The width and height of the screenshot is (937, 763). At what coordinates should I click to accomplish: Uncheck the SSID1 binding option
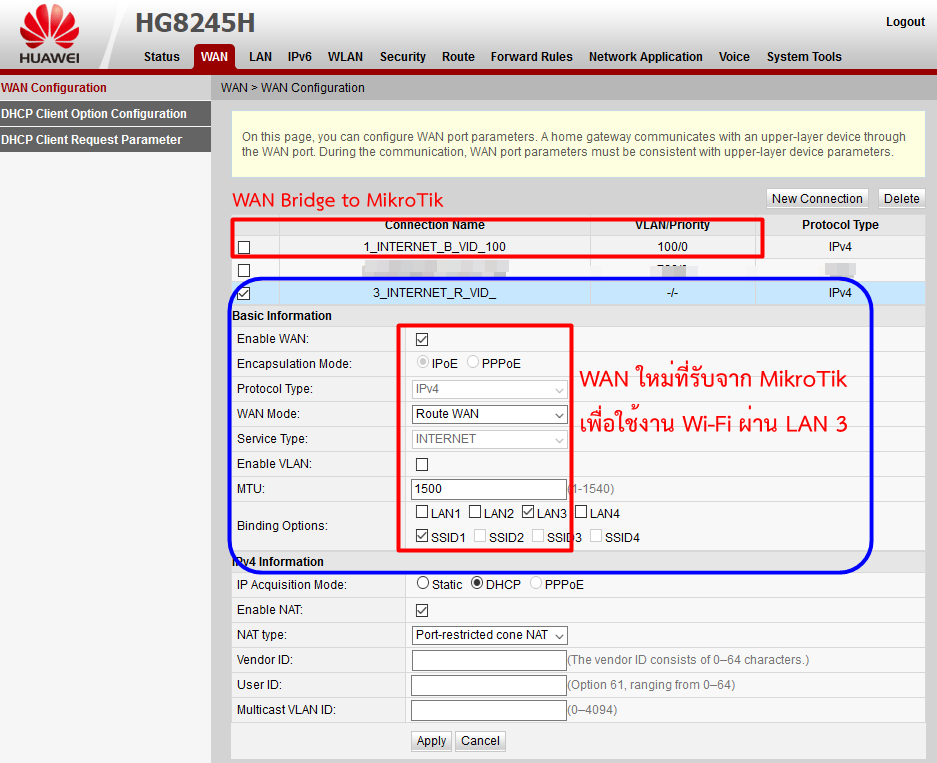(422, 536)
